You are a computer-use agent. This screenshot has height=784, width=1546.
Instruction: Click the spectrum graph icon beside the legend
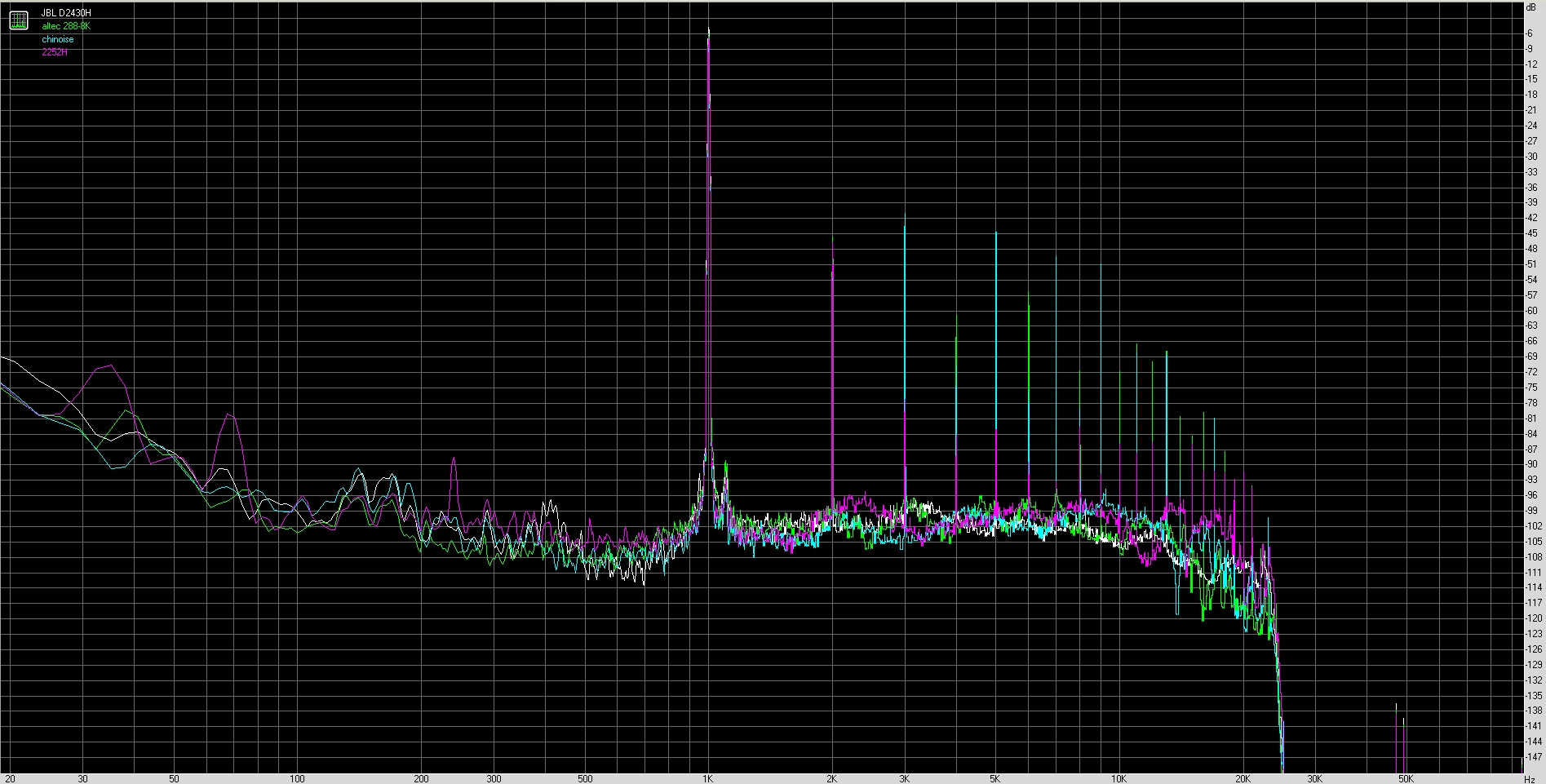(19, 21)
